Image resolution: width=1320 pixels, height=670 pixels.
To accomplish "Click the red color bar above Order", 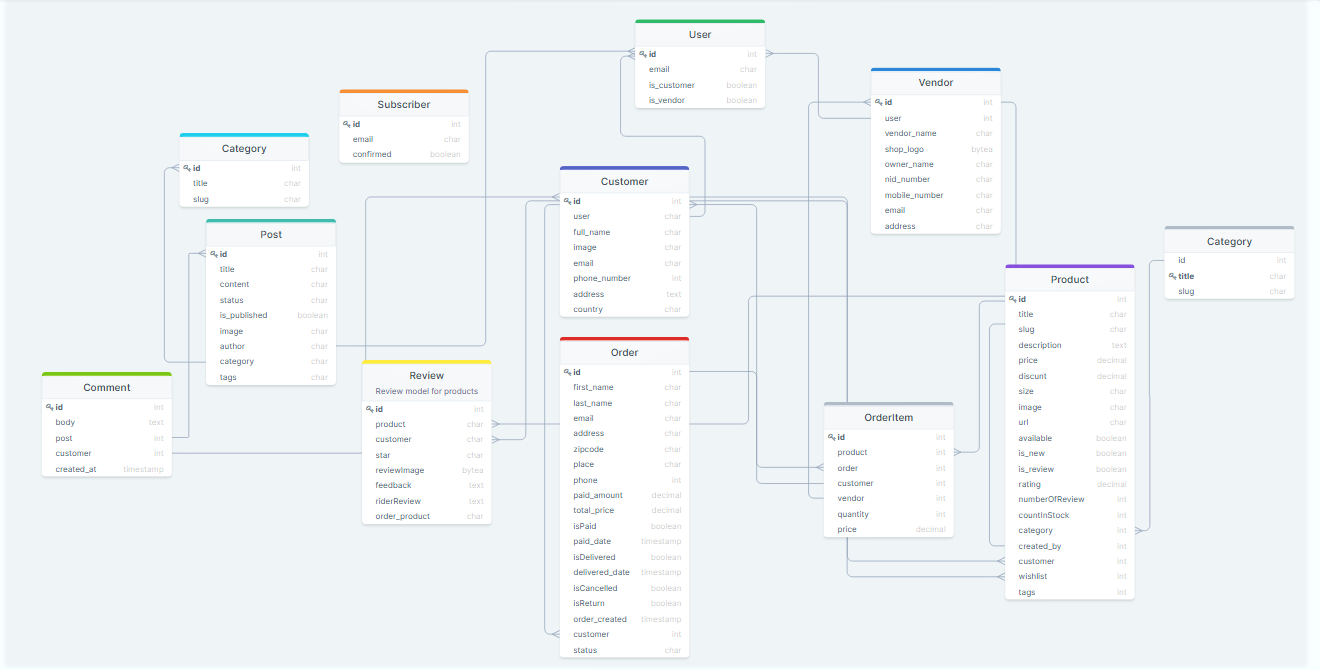I will [624, 339].
